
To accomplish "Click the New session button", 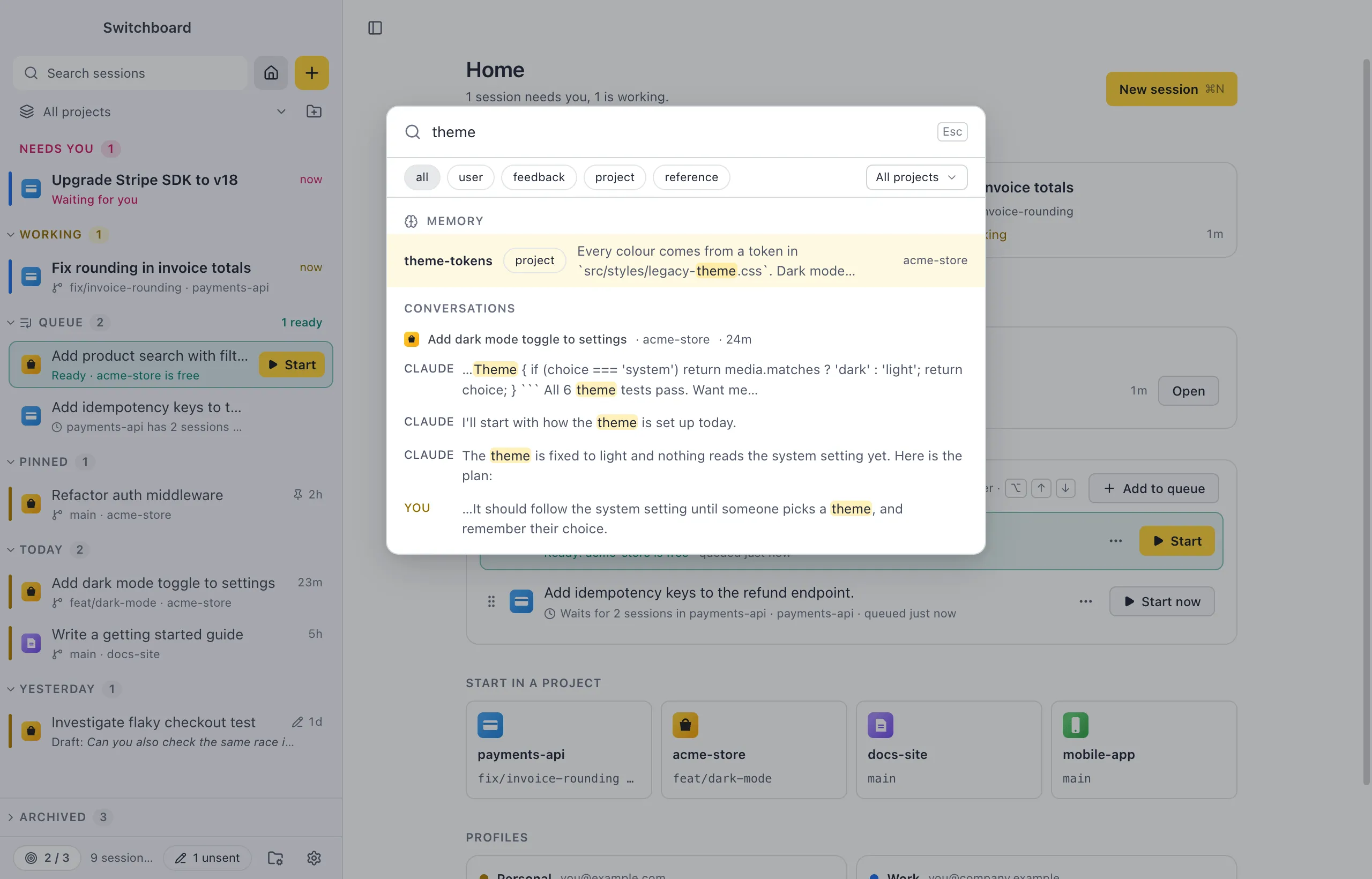I will pyautogui.click(x=1171, y=89).
